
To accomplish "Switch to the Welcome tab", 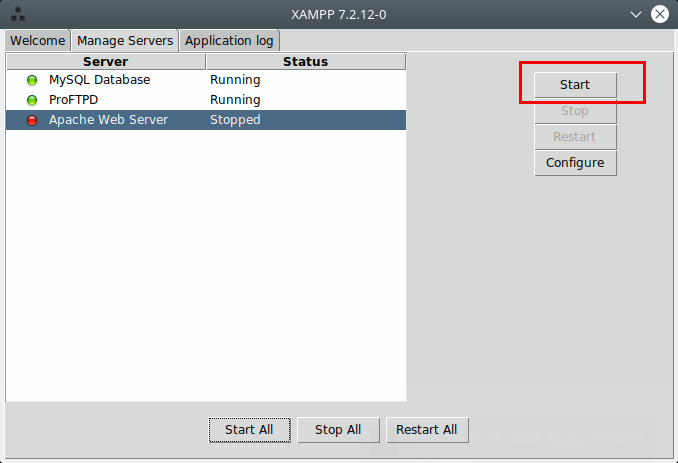I will (x=38, y=41).
